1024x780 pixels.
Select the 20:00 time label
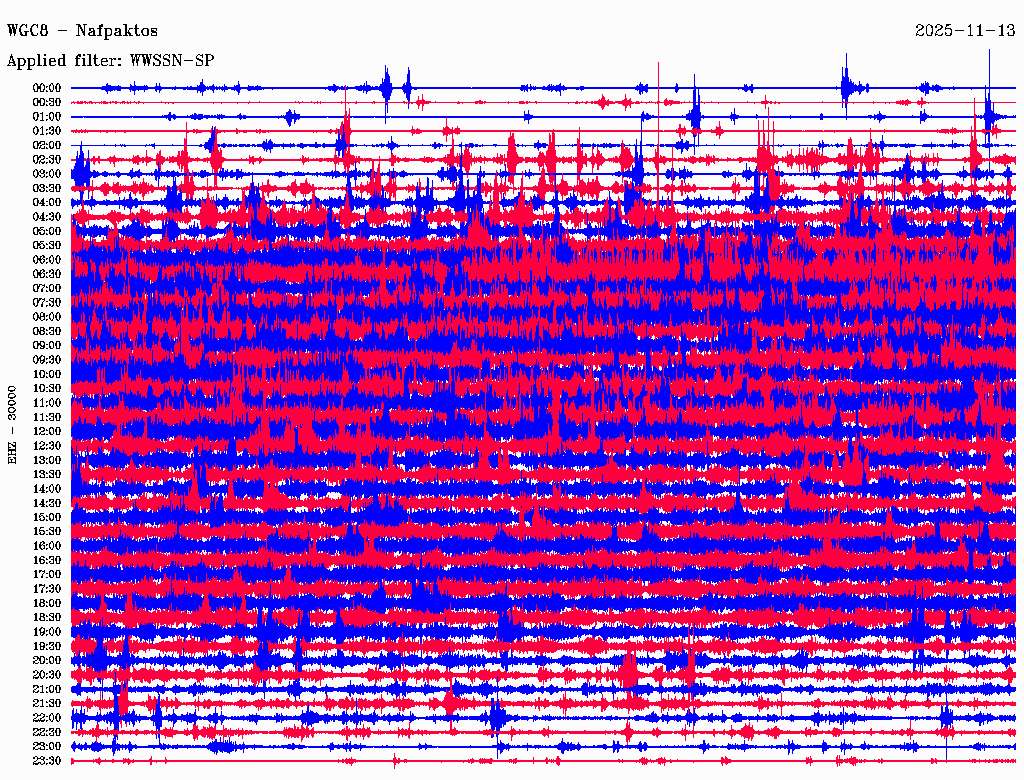[x=47, y=660]
